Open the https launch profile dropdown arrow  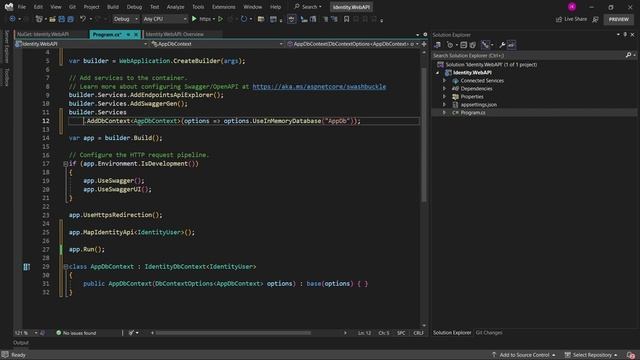214,19
